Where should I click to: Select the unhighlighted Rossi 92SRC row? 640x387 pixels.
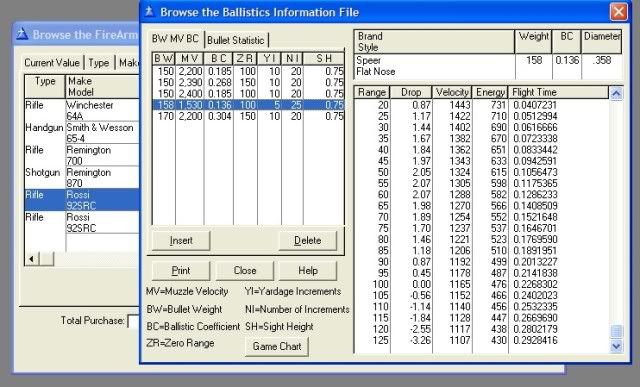(x=82, y=222)
